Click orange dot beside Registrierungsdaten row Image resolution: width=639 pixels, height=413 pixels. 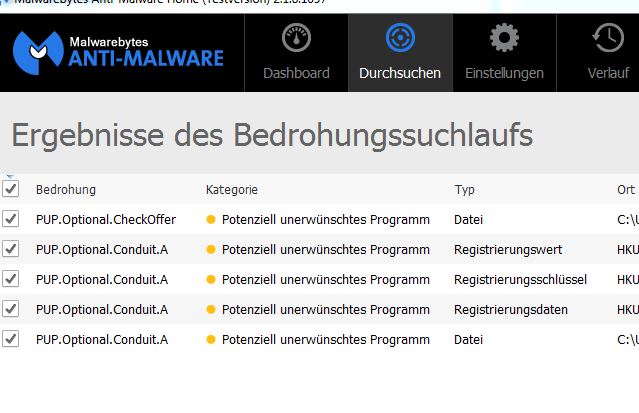click(x=211, y=309)
